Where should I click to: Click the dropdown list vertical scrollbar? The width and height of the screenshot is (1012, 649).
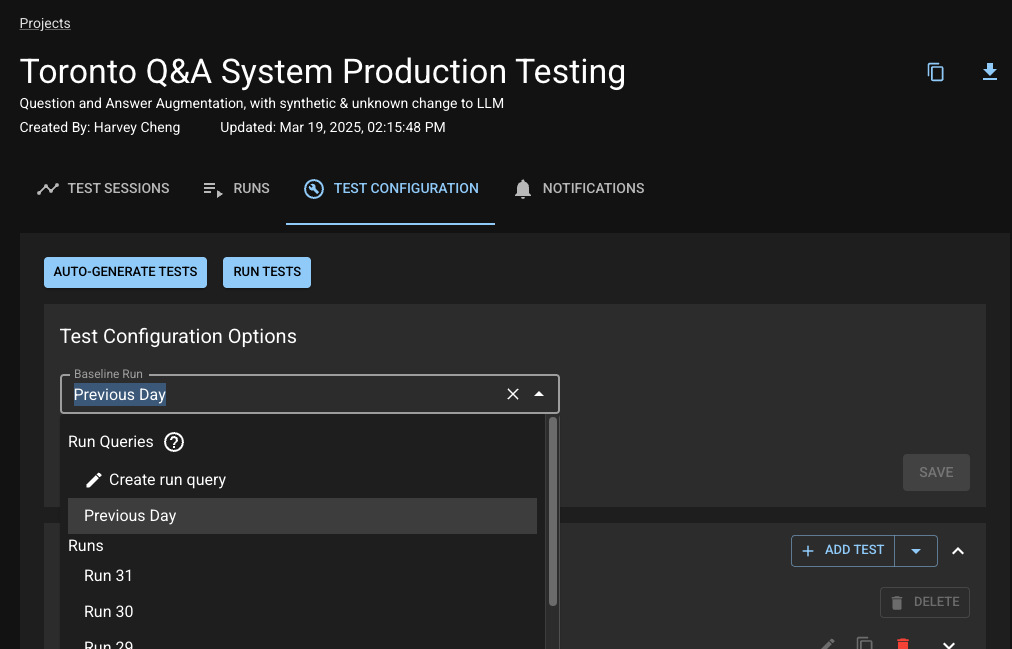pos(553,510)
